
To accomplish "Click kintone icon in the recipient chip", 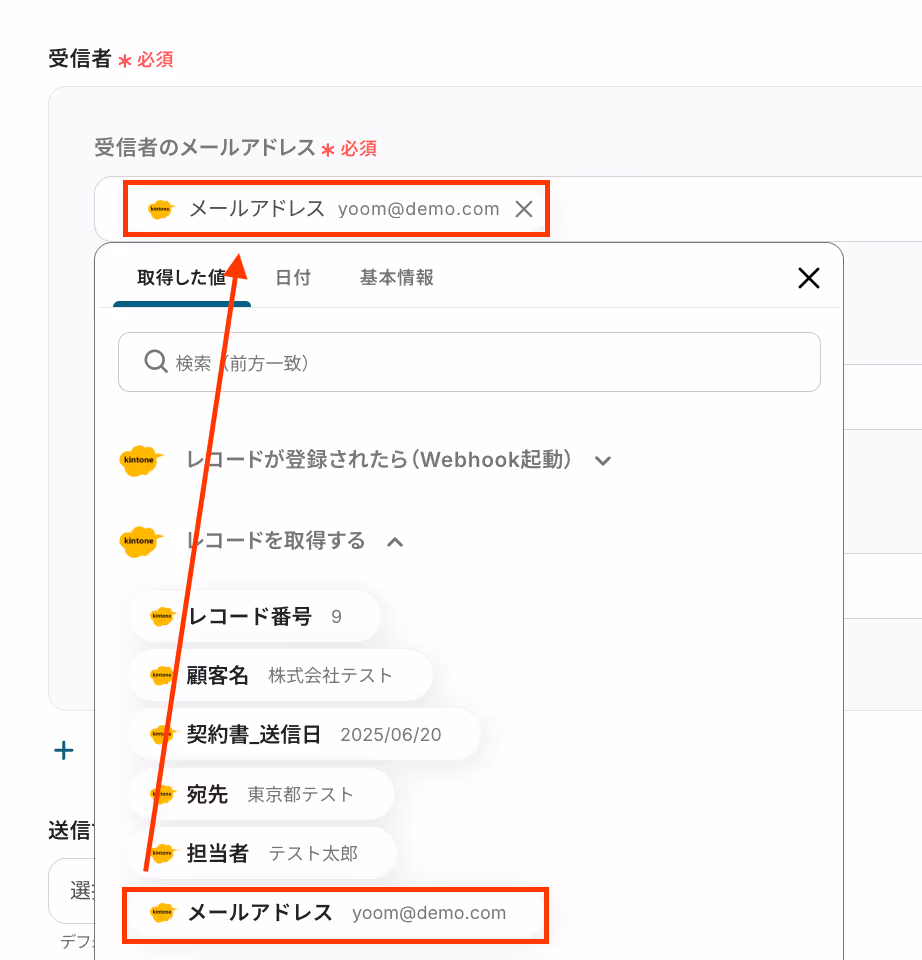I will coord(161,209).
